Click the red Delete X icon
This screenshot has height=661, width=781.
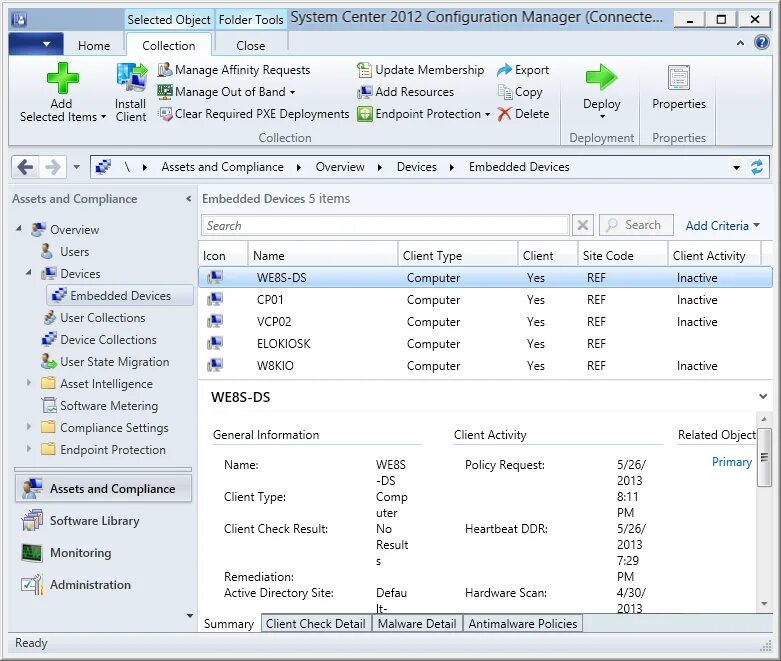click(x=504, y=114)
